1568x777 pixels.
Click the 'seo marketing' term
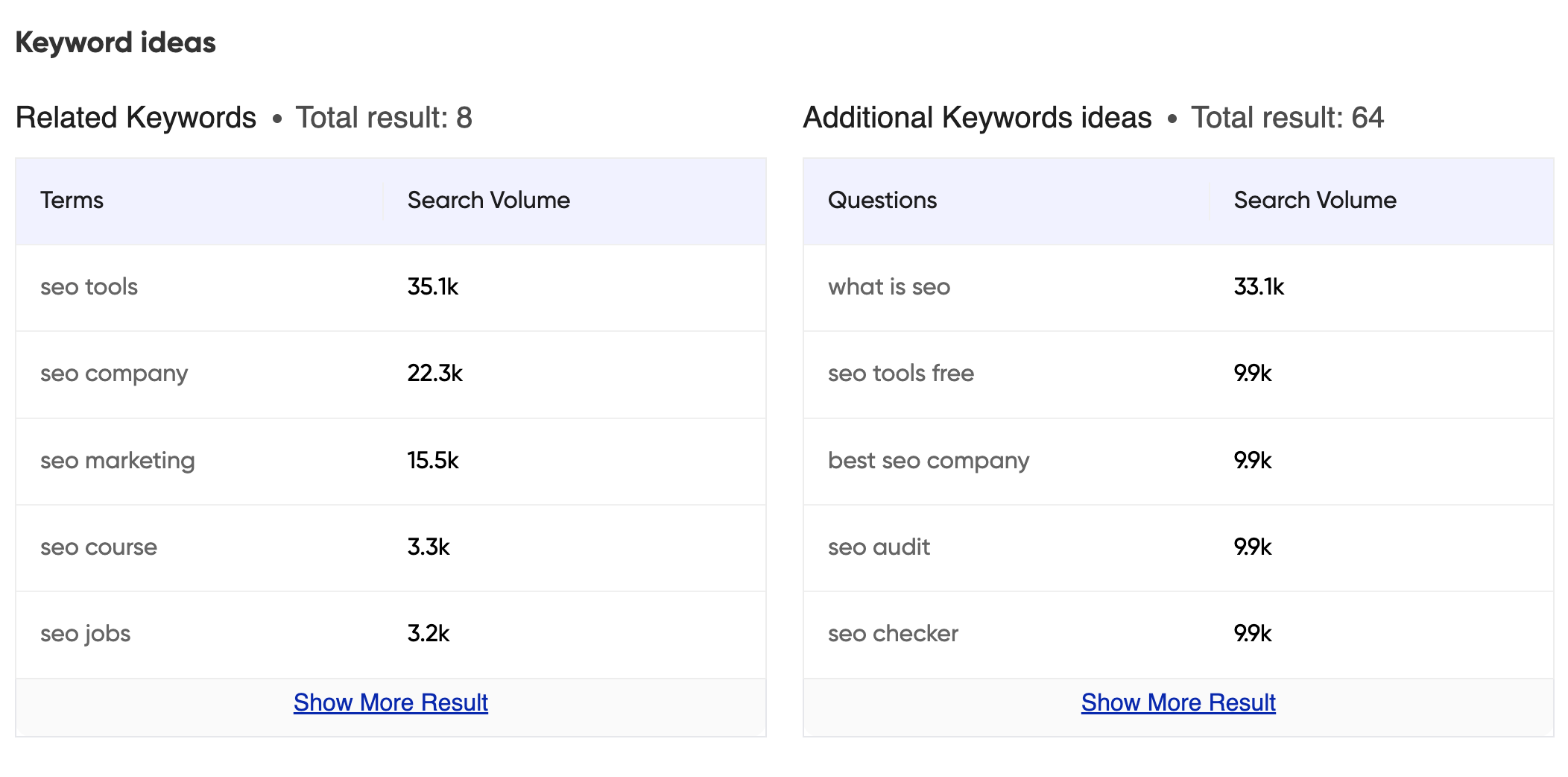tap(118, 461)
